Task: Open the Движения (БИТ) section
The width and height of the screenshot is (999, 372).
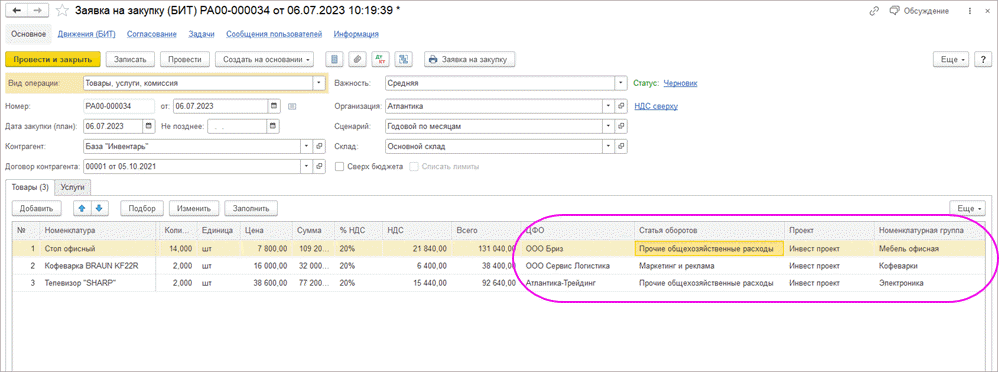Action: (86, 34)
